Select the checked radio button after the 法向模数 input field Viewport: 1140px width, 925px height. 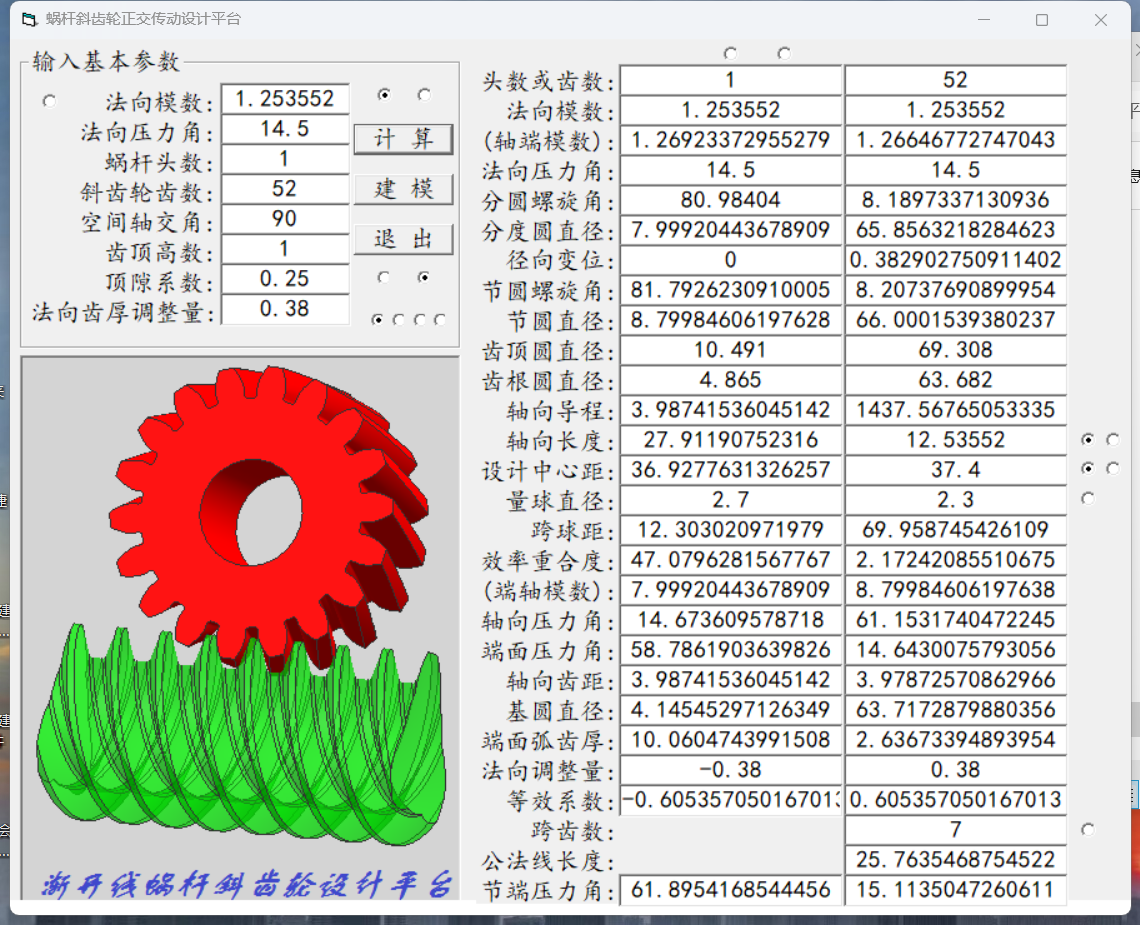[384, 95]
